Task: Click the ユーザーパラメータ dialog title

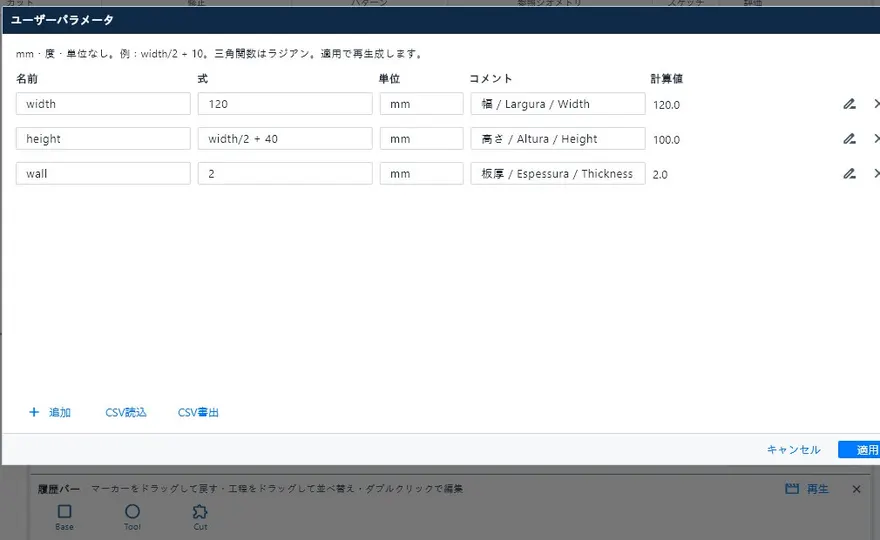Action: 62,20
